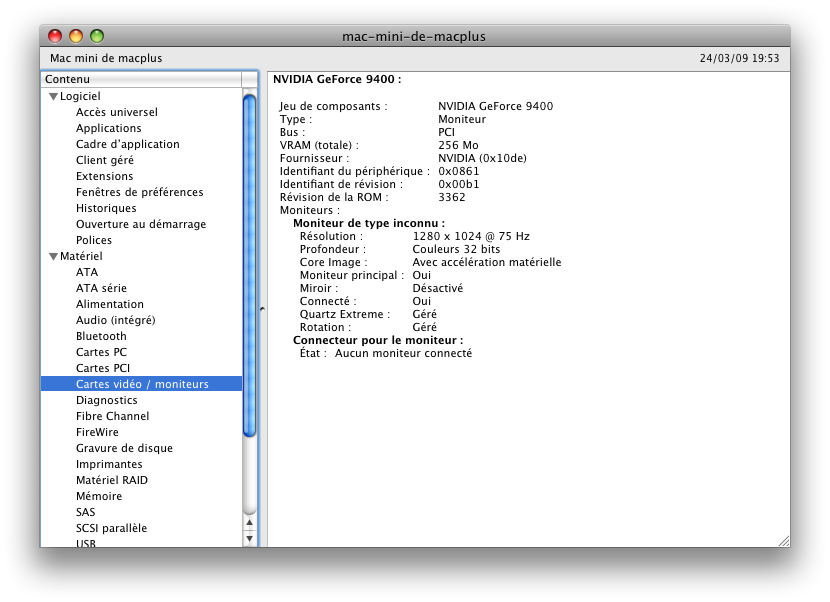The image size is (830, 602).
Task: Click Connecteur pour le moniteur heading
Action: coord(378,340)
